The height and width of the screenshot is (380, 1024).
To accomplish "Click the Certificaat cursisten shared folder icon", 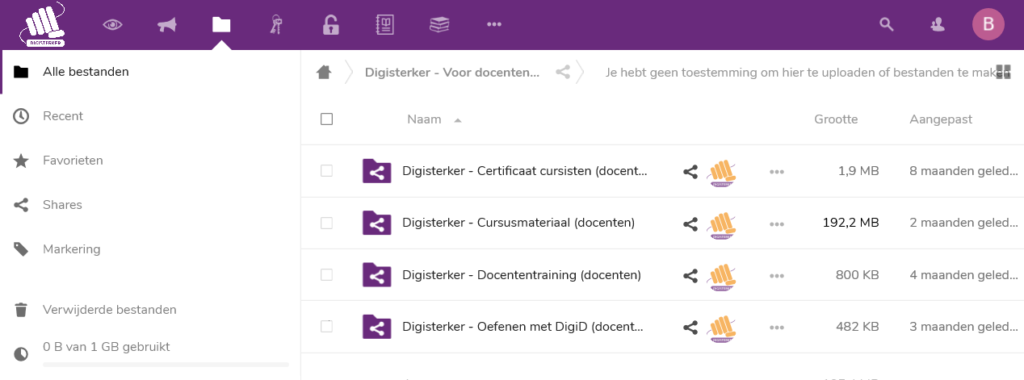I will tap(377, 171).
